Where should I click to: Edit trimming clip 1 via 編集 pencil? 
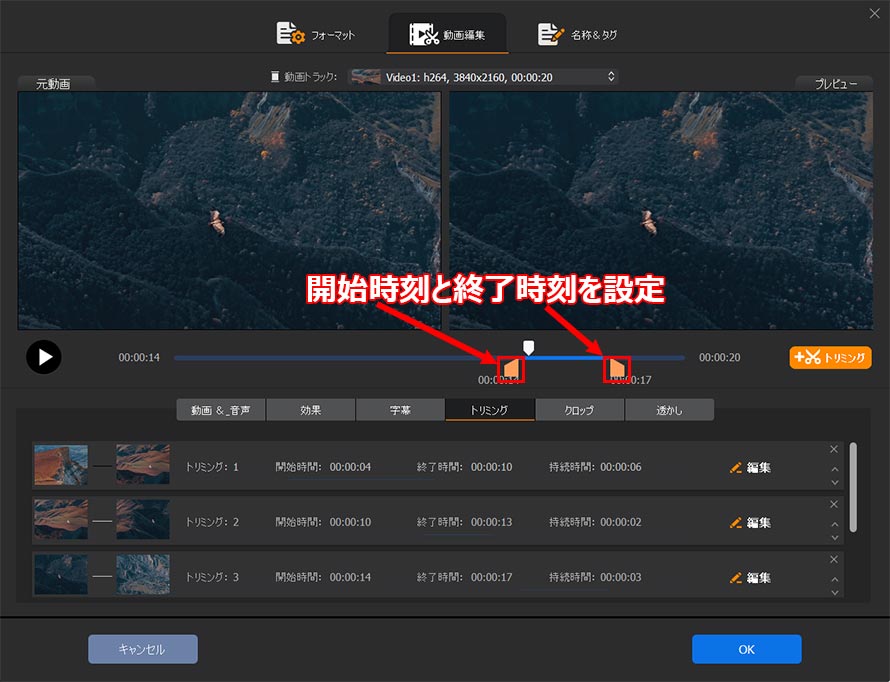tap(750, 467)
